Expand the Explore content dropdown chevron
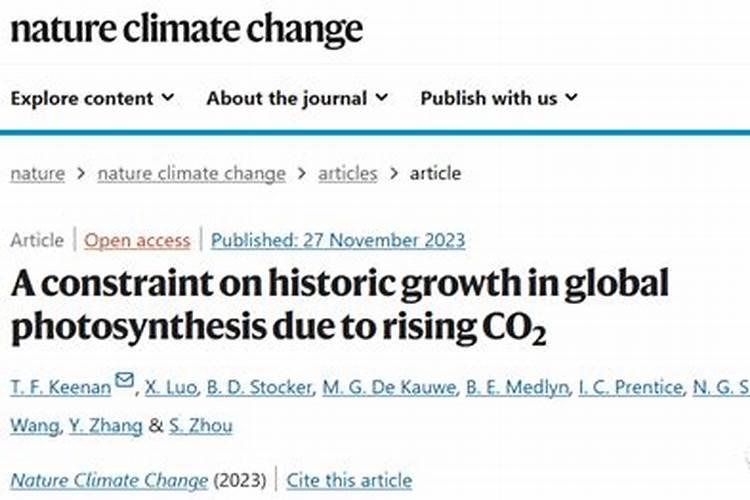750x500 pixels. coord(168,97)
